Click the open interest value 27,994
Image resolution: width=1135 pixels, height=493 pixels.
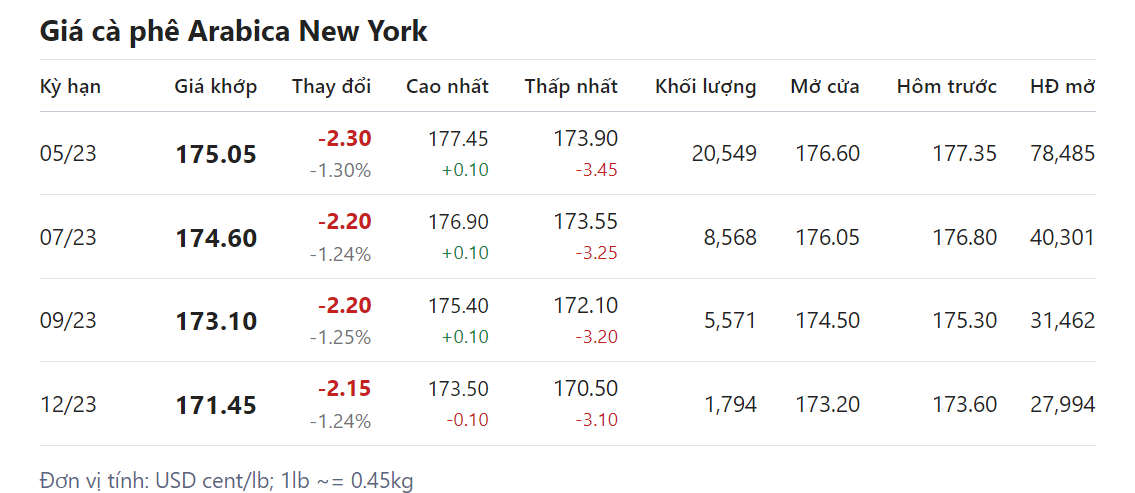click(1062, 405)
